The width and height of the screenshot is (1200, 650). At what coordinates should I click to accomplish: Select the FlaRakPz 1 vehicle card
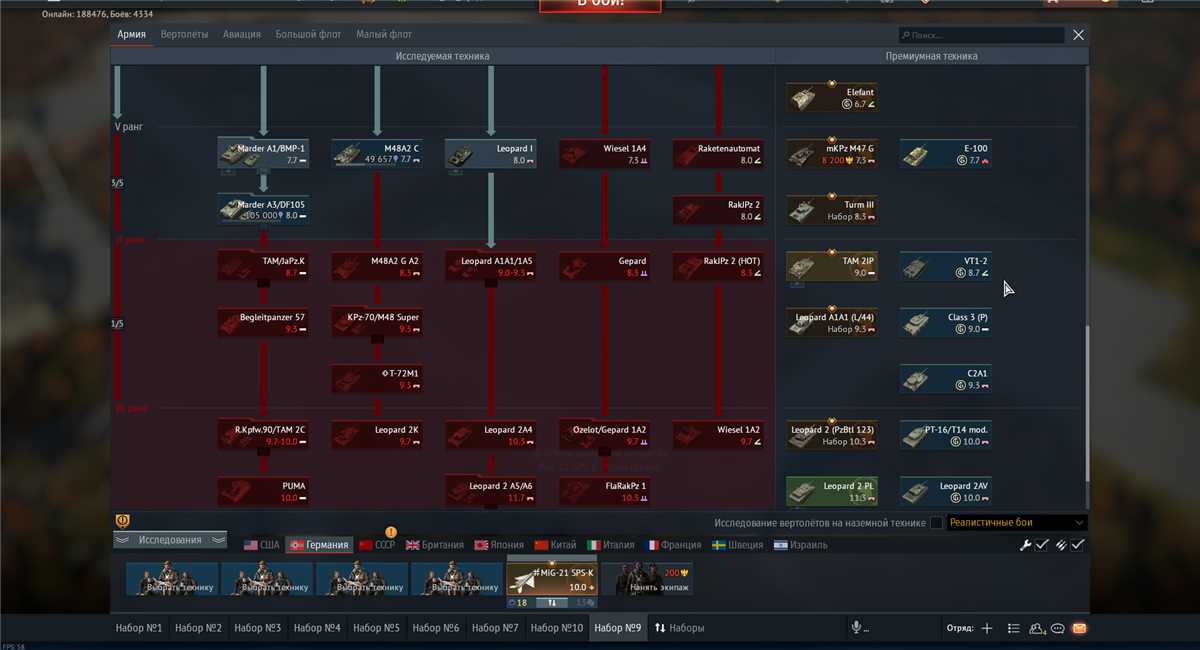pos(605,490)
